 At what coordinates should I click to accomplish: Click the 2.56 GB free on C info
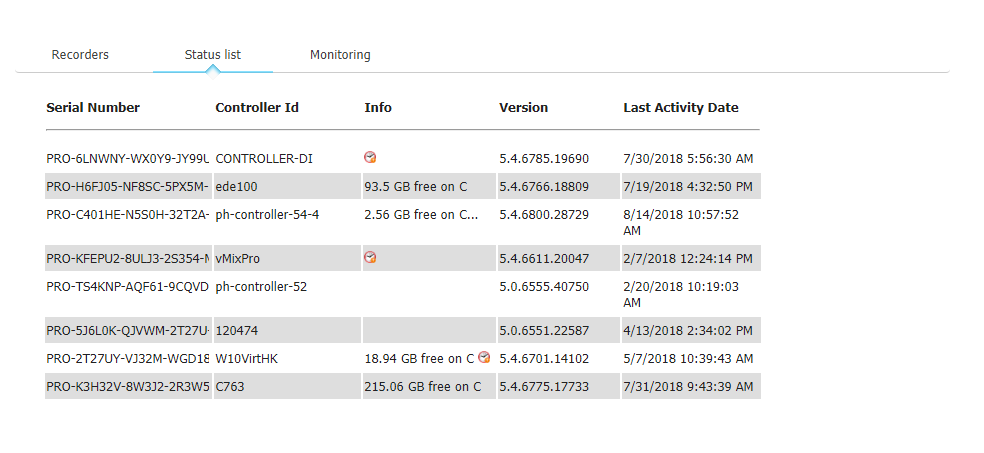(x=421, y=215)
